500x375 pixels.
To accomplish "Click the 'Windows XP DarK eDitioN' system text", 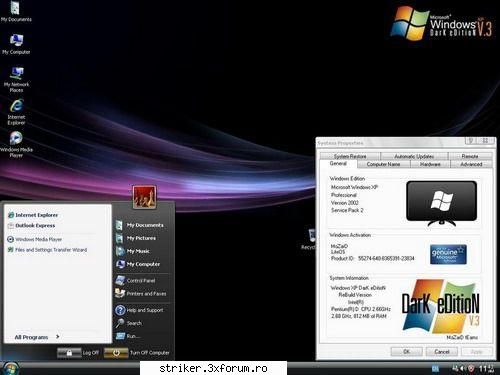I will pyautogui.click(x=358, y=288).
